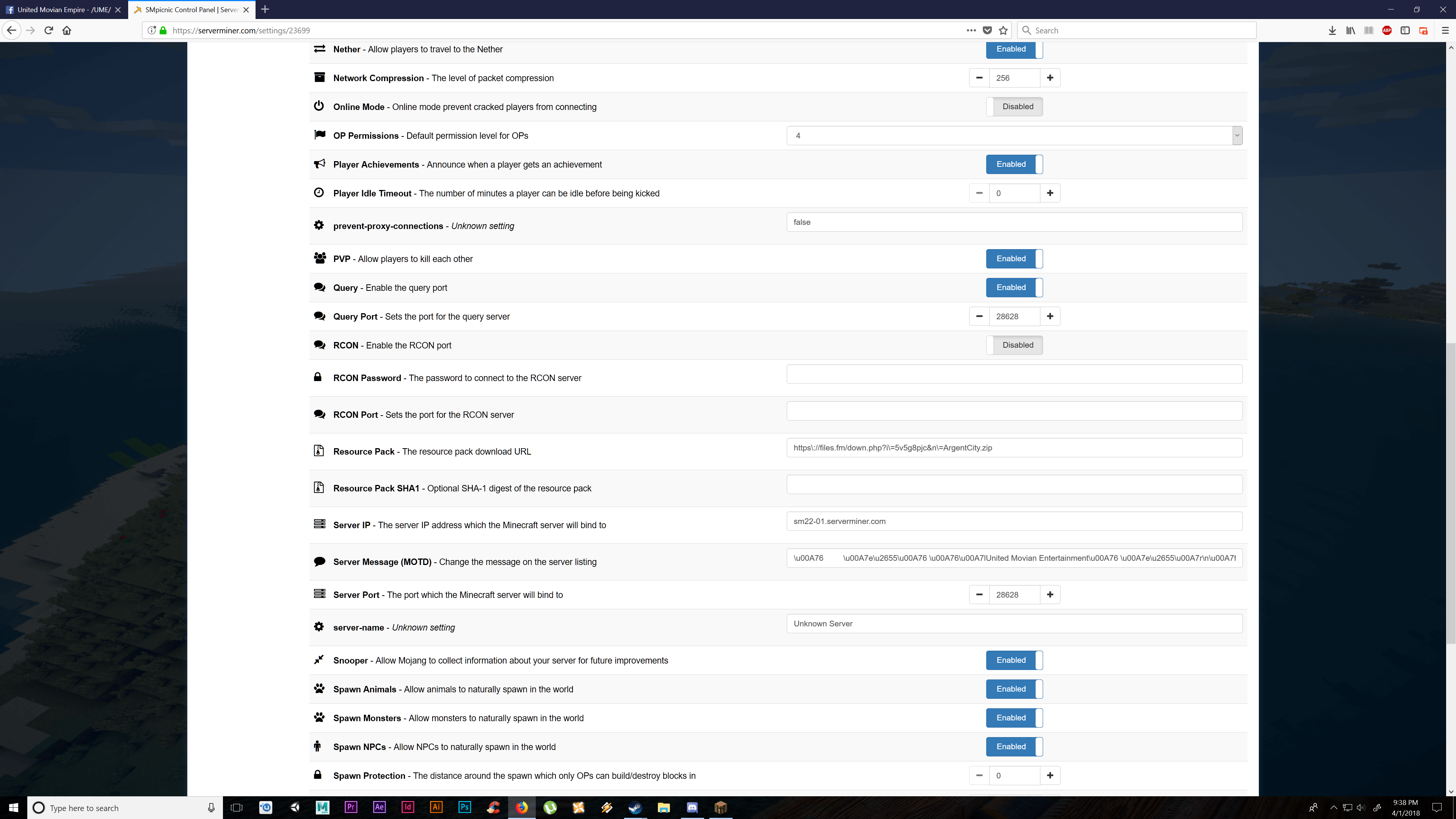This screenshot has height=819, width=1456.
Task: Open Windows Task View
Action: [237, 808]
